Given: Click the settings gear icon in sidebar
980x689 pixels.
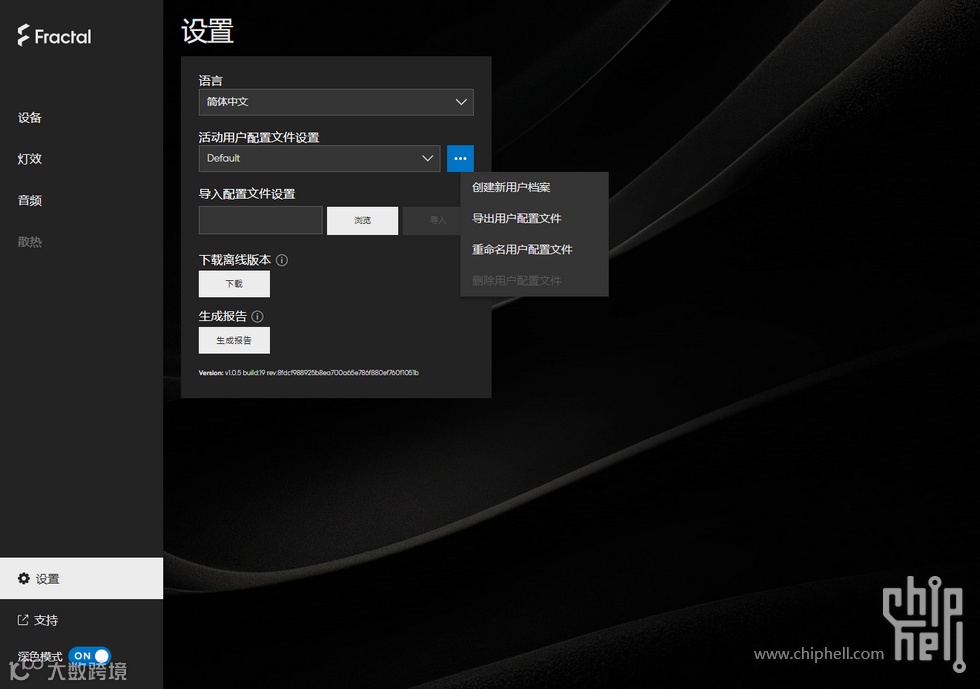Looking at the screenshot, I should (24, 578).
